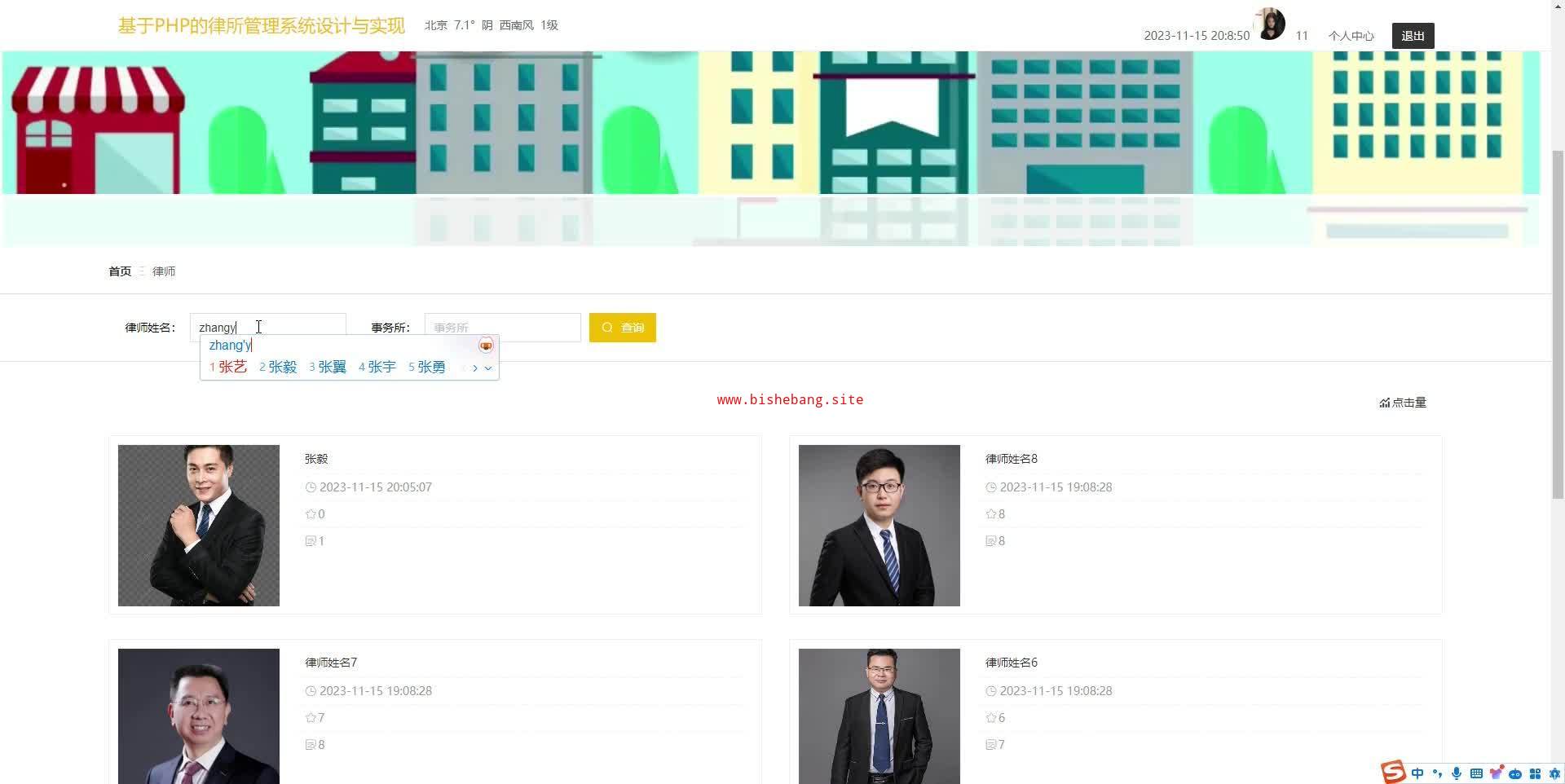Click the star icon on 张毅's card
Image resolution: width=1565 pixels, height=784 pixels.
tap(311, 514)
